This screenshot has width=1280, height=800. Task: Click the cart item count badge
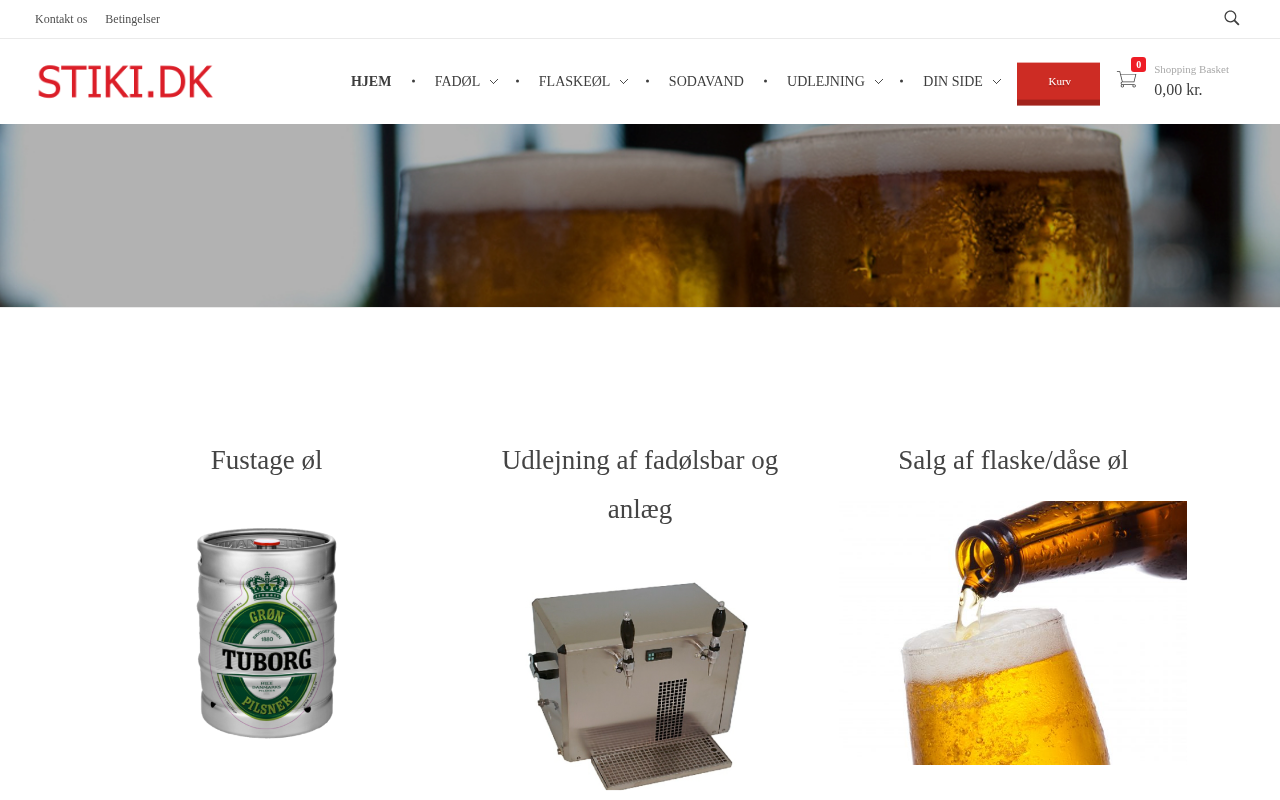(1138, 65)
